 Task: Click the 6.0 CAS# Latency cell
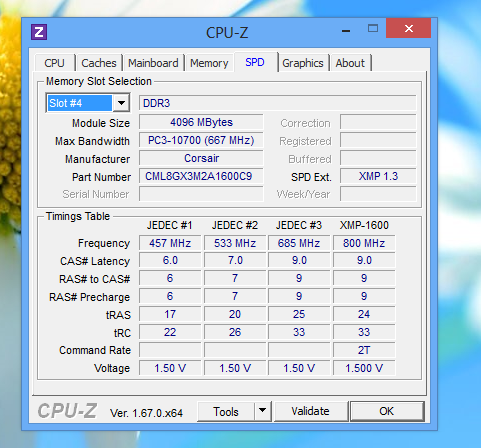coord(170,260)
